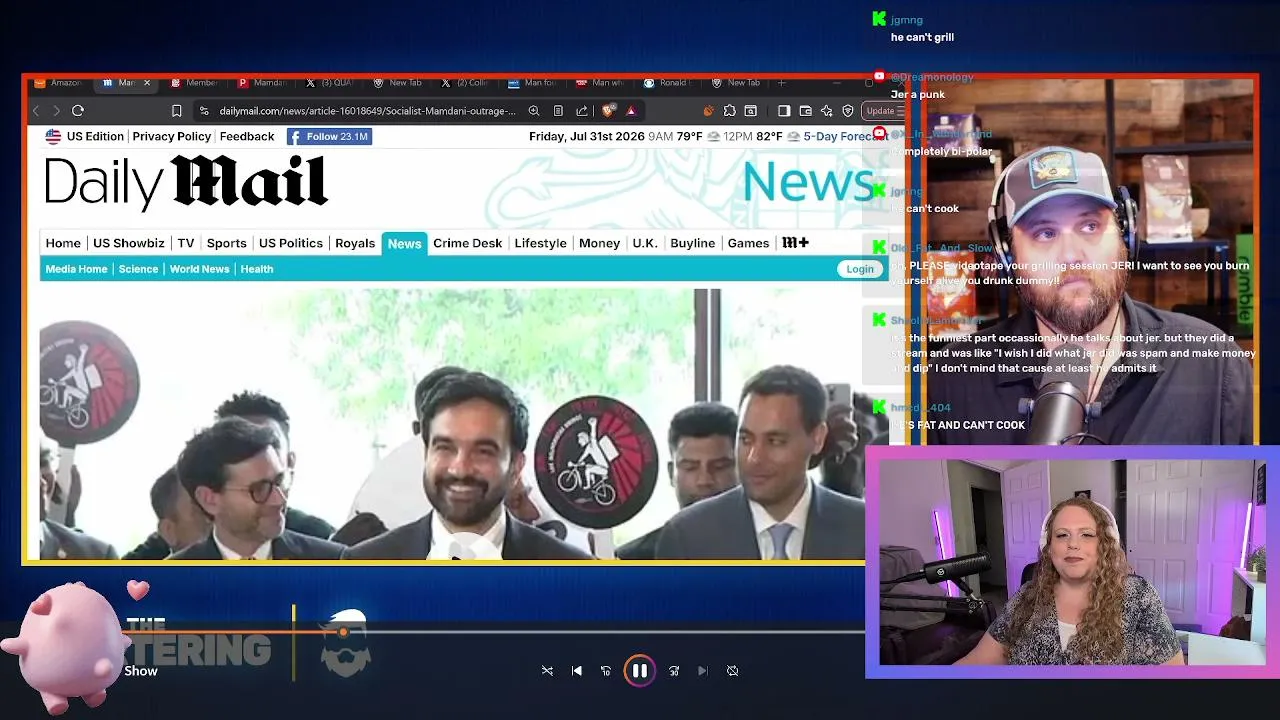Open a new browser tab with plus
1280x720 pixels.
click(x=782, y=83)
